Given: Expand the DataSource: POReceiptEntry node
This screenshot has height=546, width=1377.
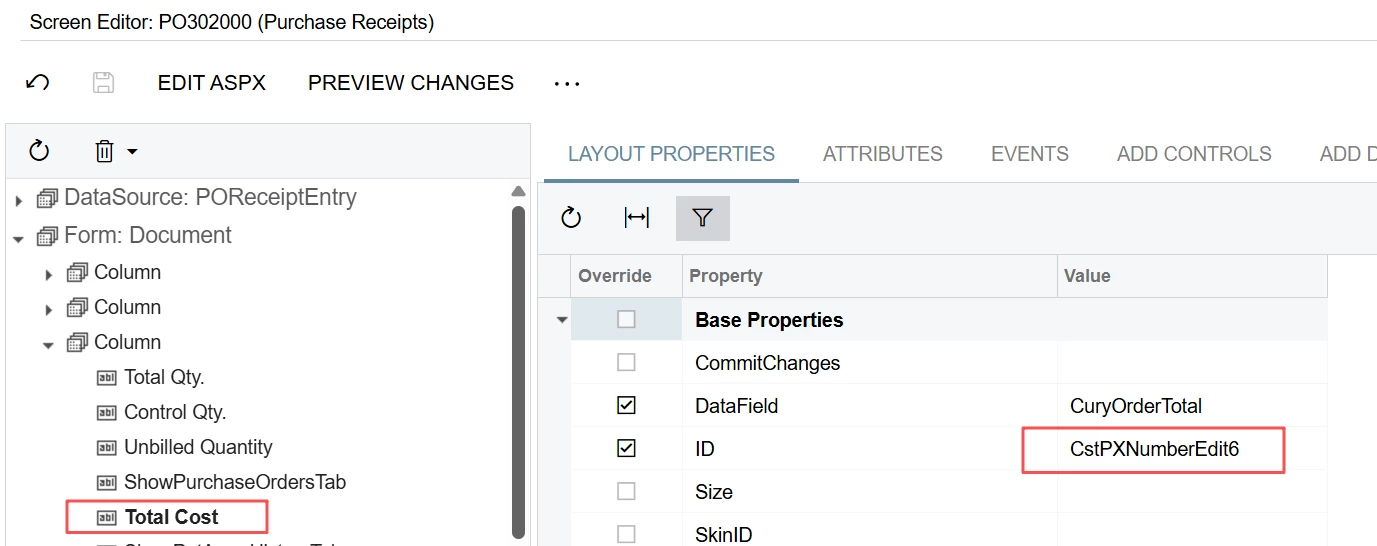Looking at the screenshot, I should (18, 200).
